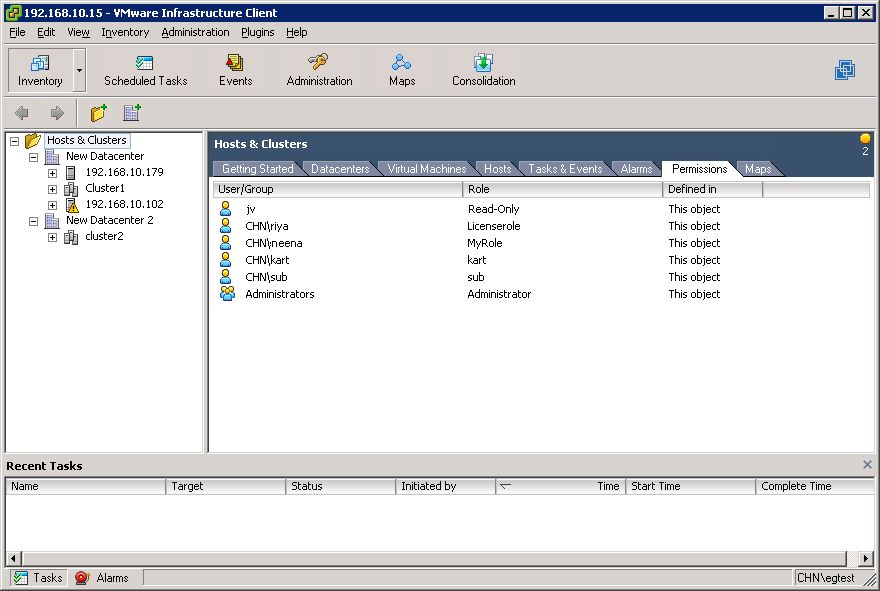The image size is (880, 591).
Task: Expand the Cluster1 node
Action: [x=52, y=190]
